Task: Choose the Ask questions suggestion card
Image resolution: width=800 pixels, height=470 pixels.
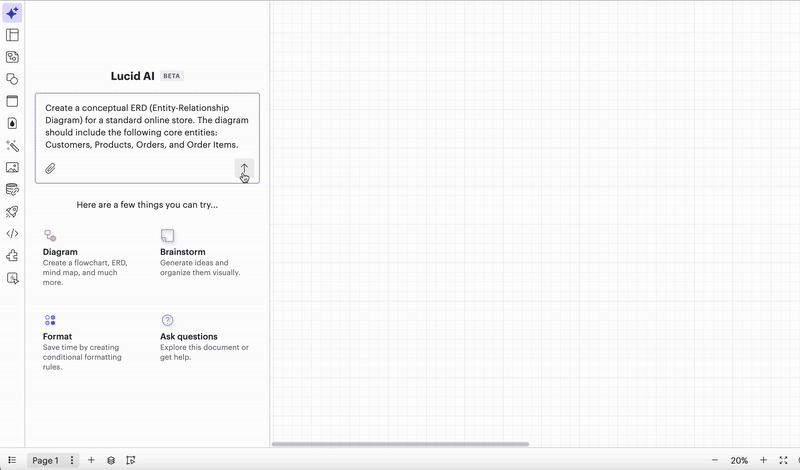Action: (x=205, y=338)
